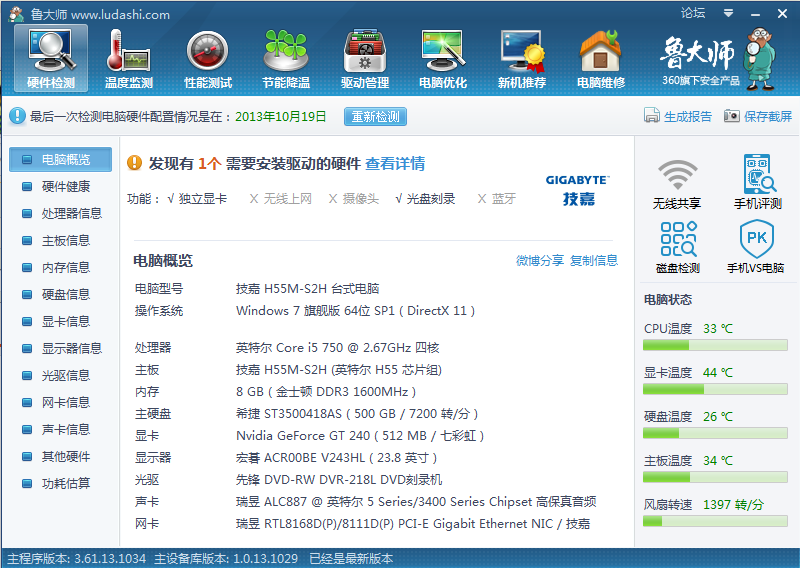The height and width of the screenshot is (568, 800).
Task: Open 新机推荐 new PC recommendations
Action: point(522,58)
